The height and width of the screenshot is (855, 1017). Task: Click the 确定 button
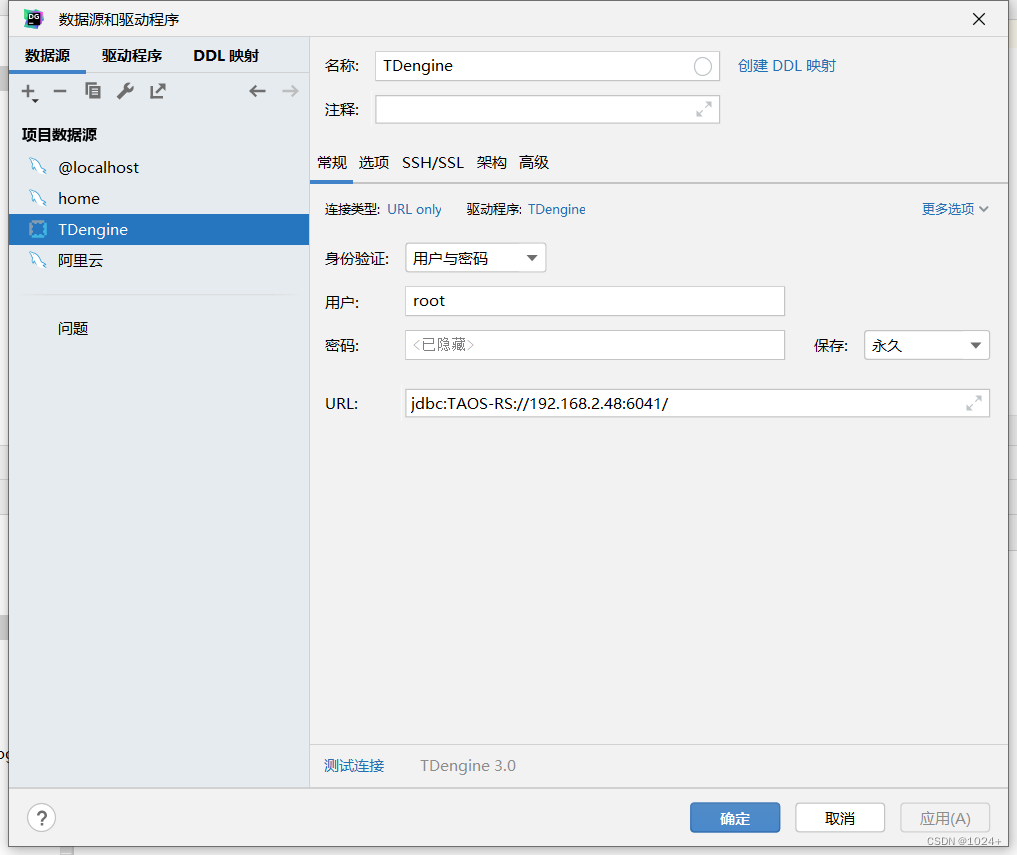point(735,817)
